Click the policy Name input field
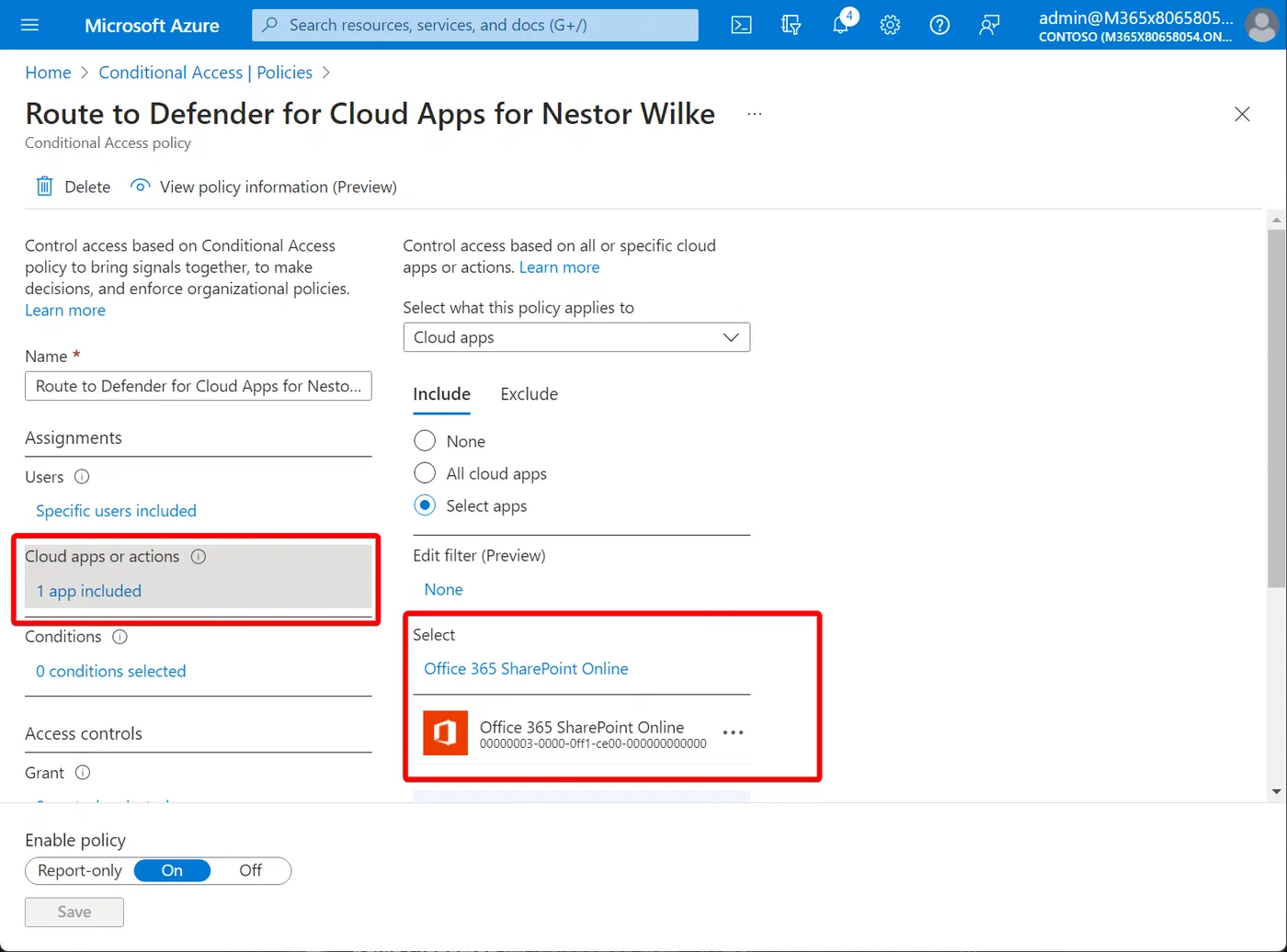 (199, 386)
